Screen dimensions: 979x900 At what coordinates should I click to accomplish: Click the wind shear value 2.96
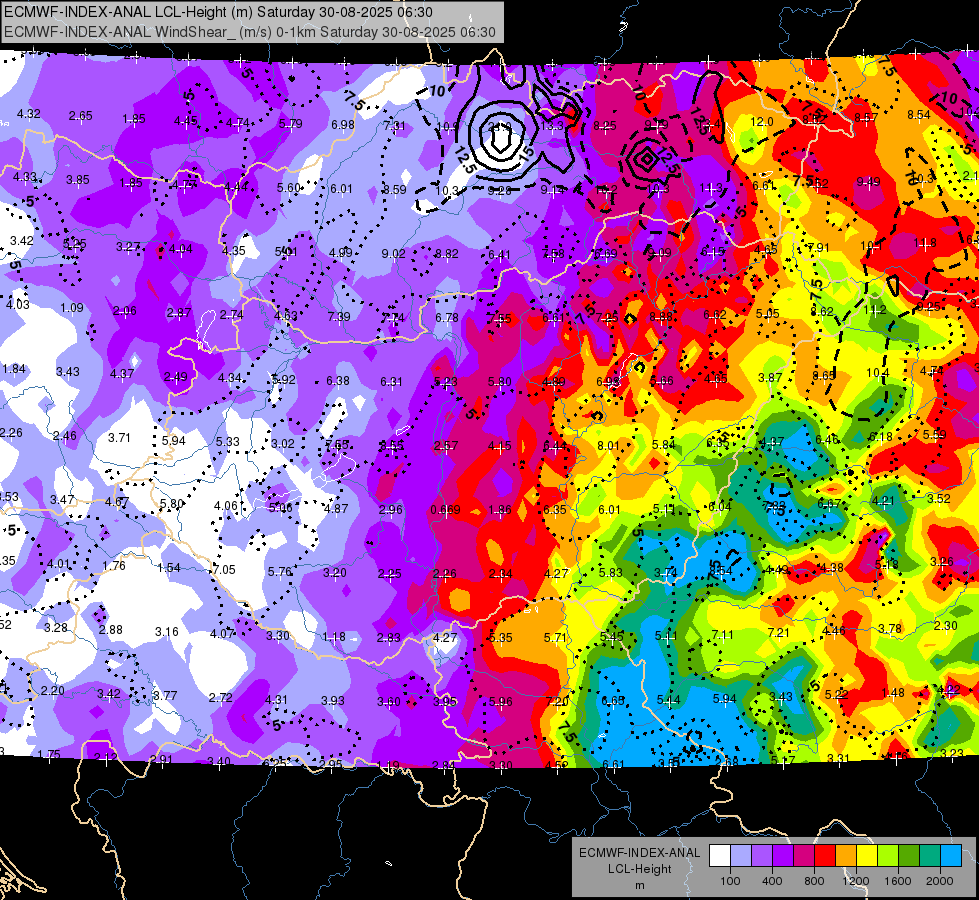pyautogui.click(x=390, y=509)
